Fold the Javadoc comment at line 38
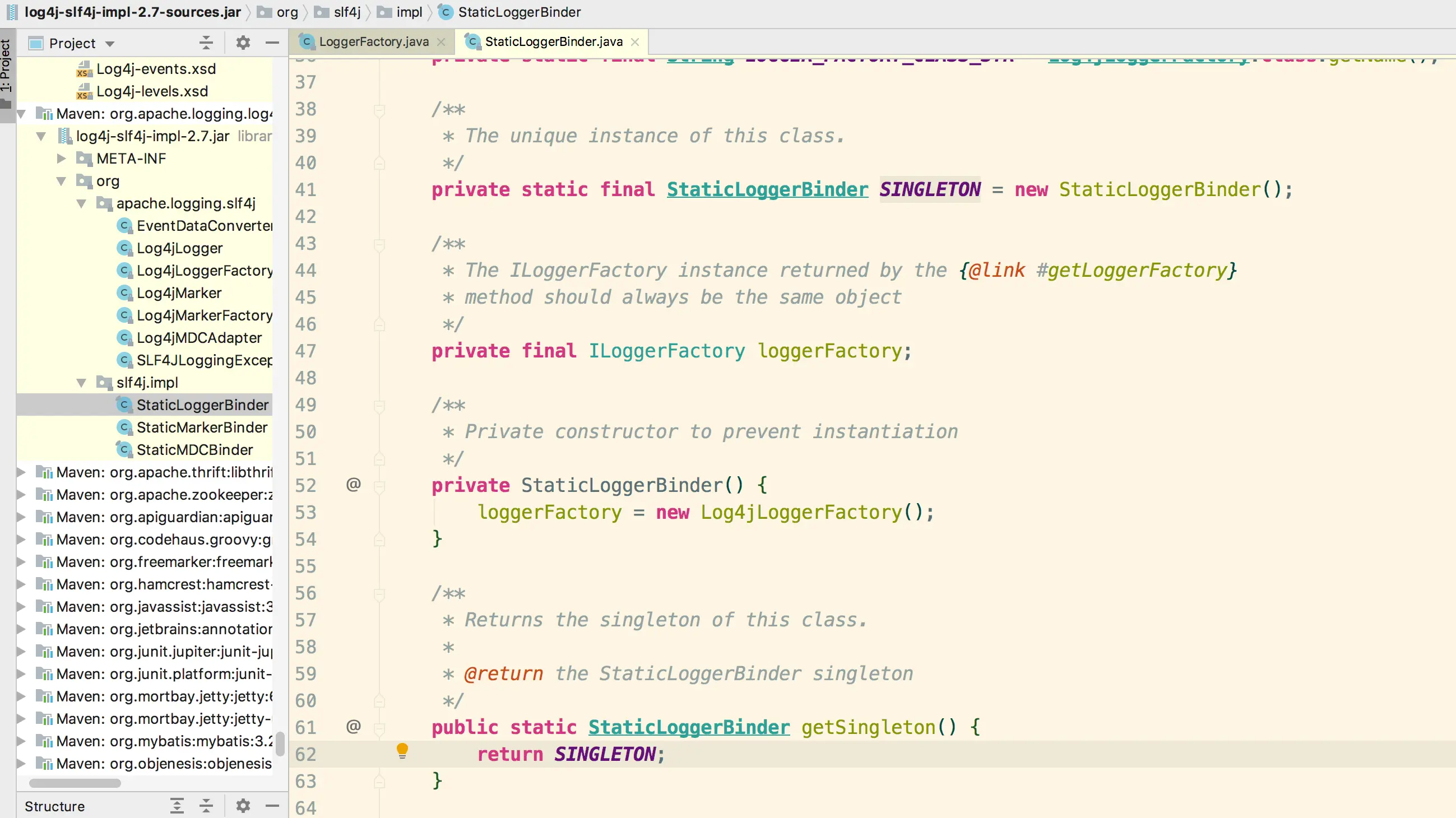 pos(379,110)
